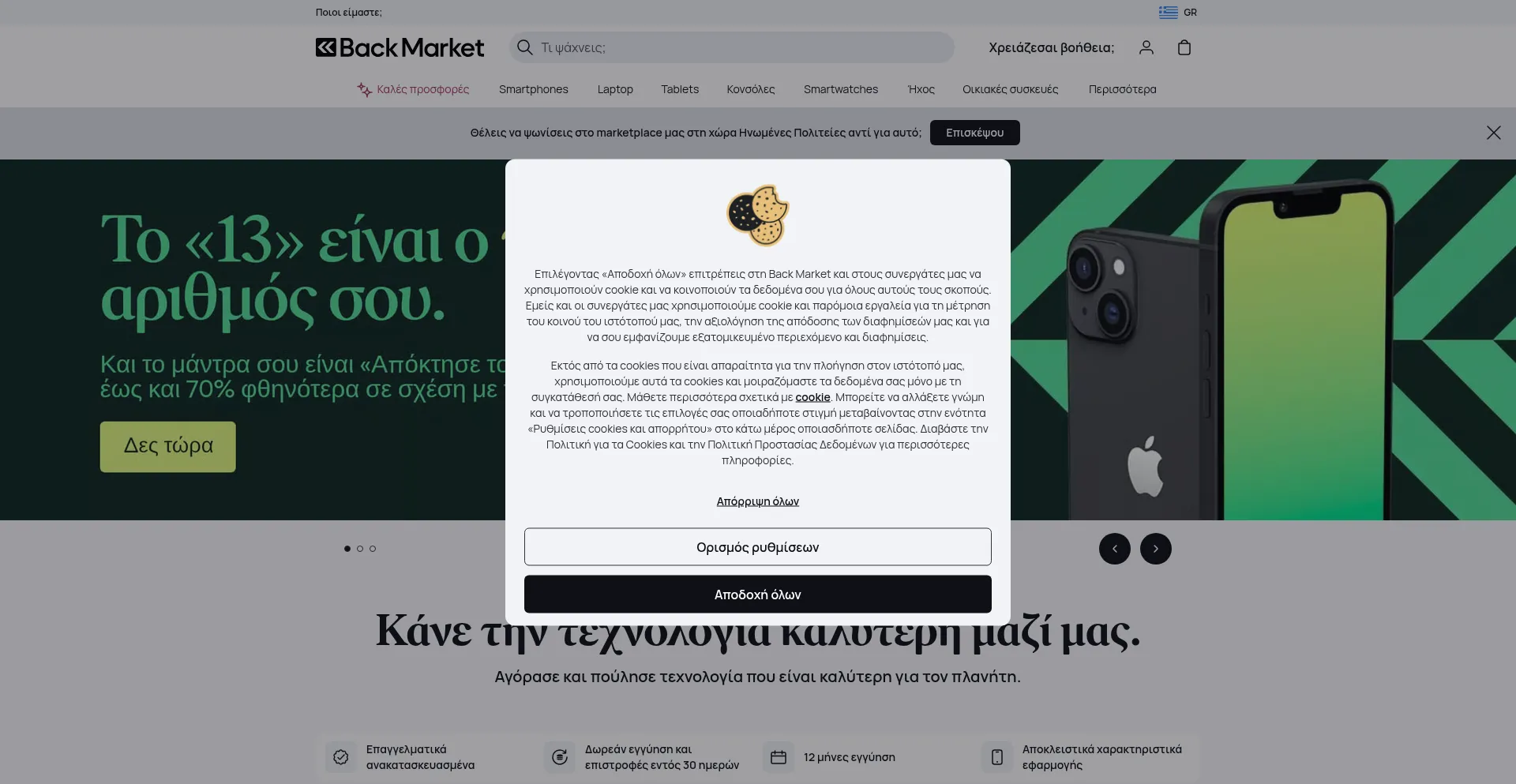Open the shopping bag icon
Image resolution: width=1516 pixels, height=784 pixels.
coord(1184,47)
